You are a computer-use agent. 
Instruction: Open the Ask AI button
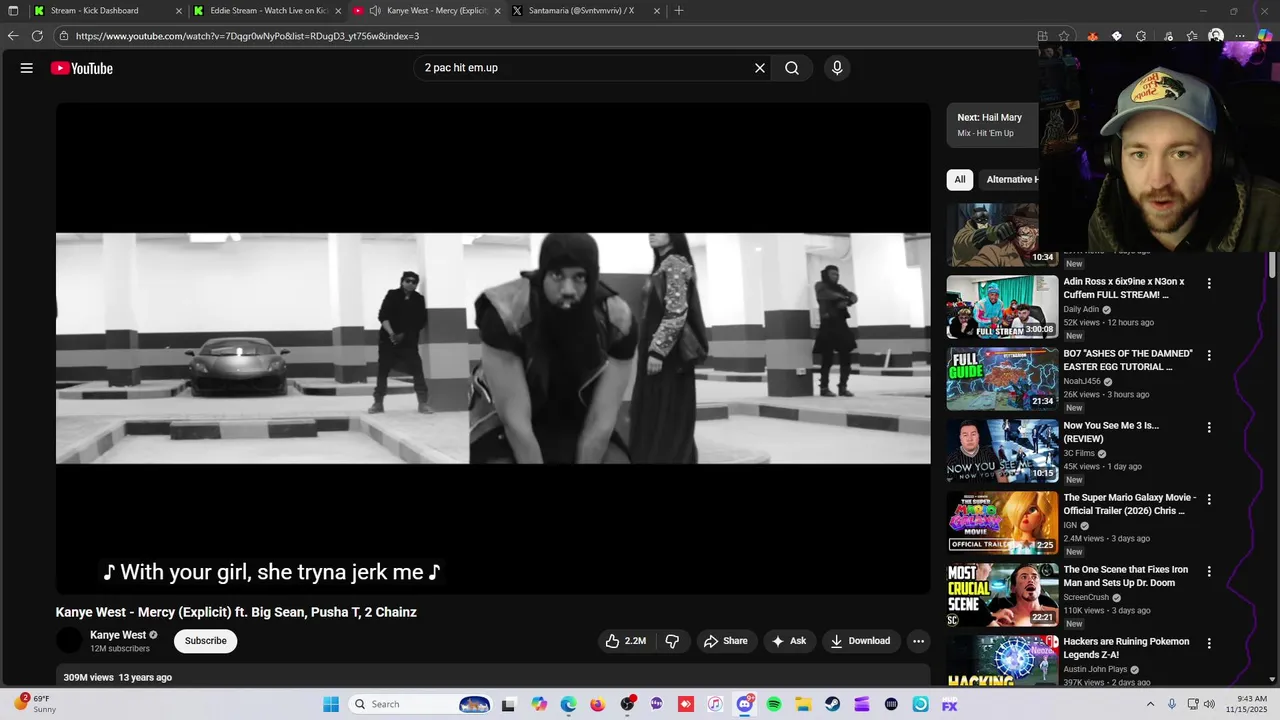pyautogui.click(x=788, y=641)
